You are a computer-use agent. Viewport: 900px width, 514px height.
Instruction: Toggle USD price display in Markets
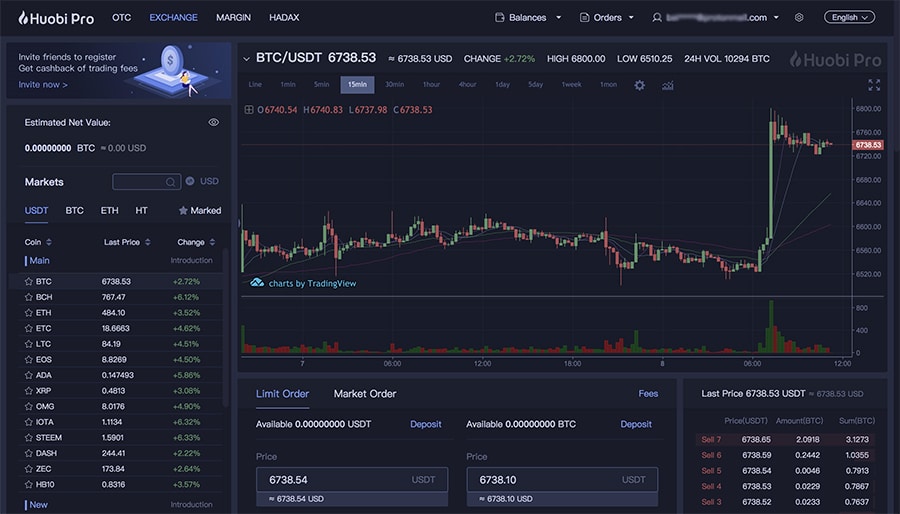190,182
